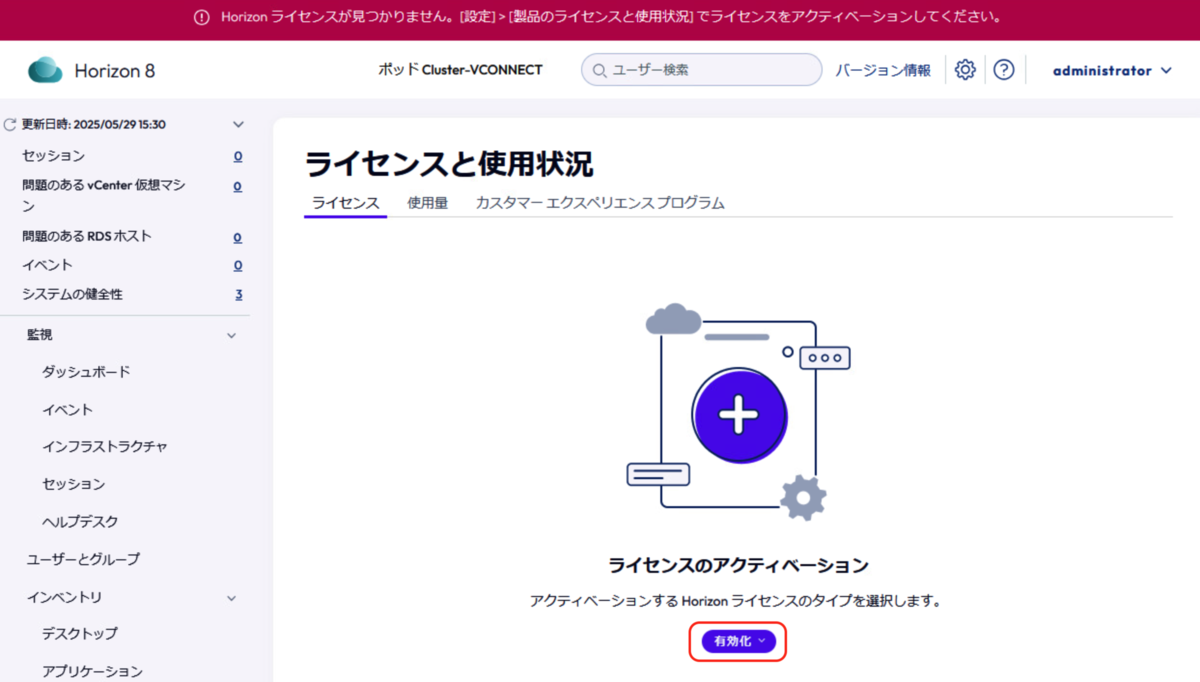Viewport: 1200px width, 682px height.
Task: Open the セッション count link
Action: point(238,156)
